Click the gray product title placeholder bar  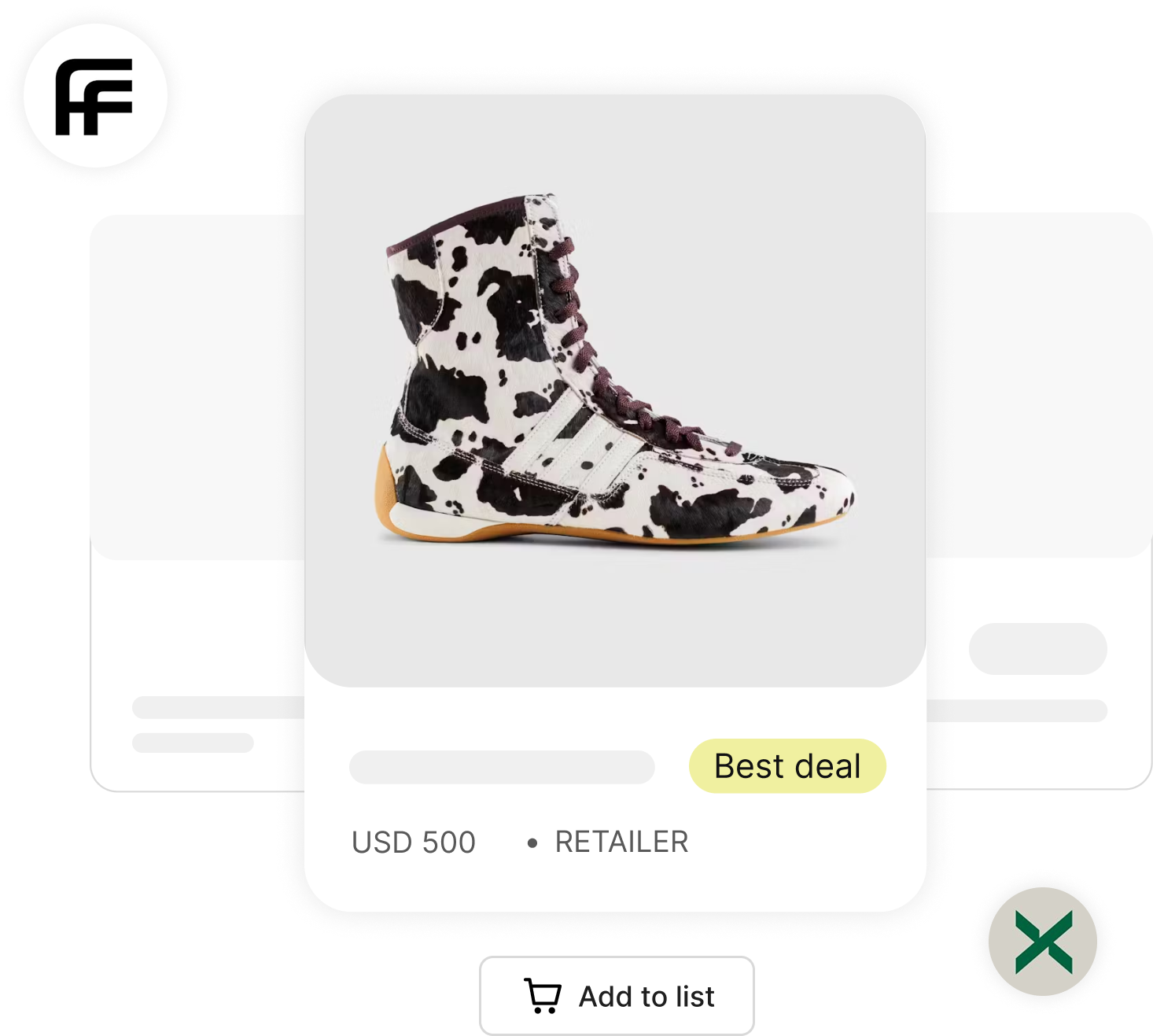[x=502, y=767]
